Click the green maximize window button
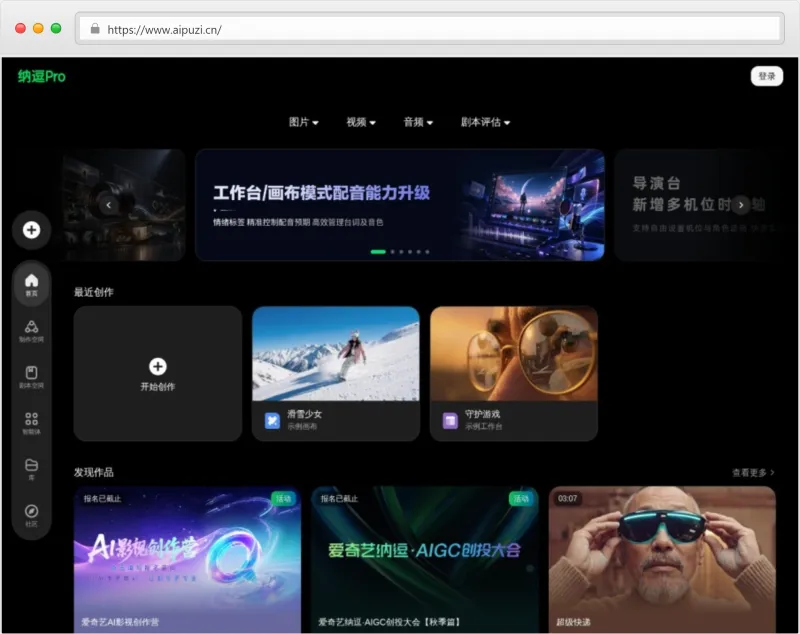Viewport: 800px width, 634px height. click(x=56, y=29)
